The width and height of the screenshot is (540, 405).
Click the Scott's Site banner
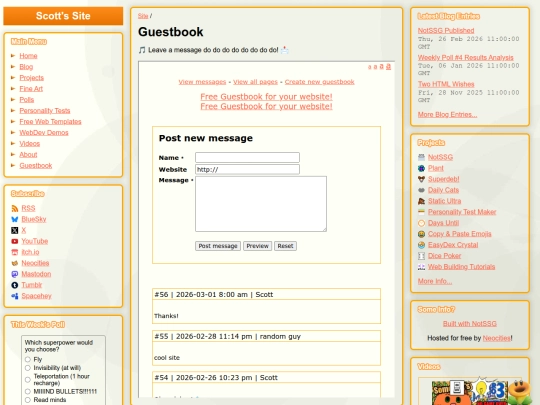(63, 16)
